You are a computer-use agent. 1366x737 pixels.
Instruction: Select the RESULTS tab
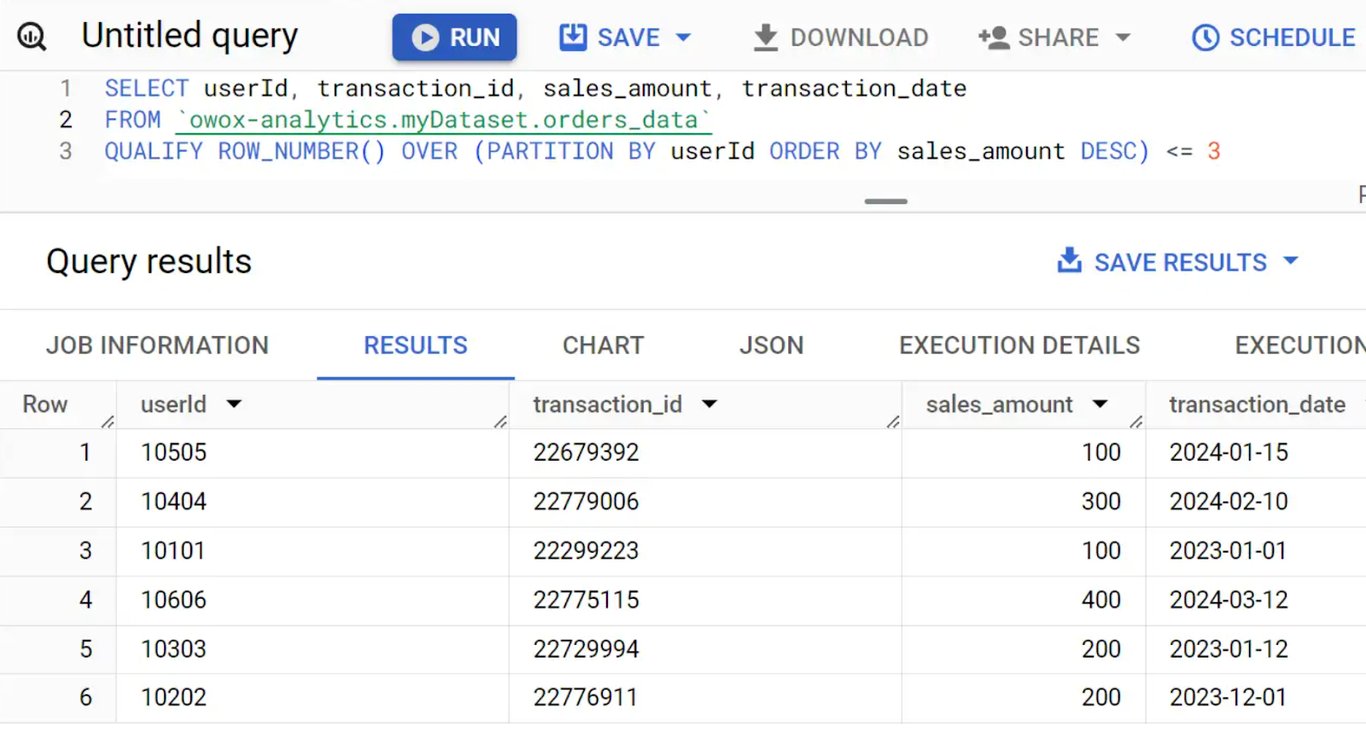416,345
